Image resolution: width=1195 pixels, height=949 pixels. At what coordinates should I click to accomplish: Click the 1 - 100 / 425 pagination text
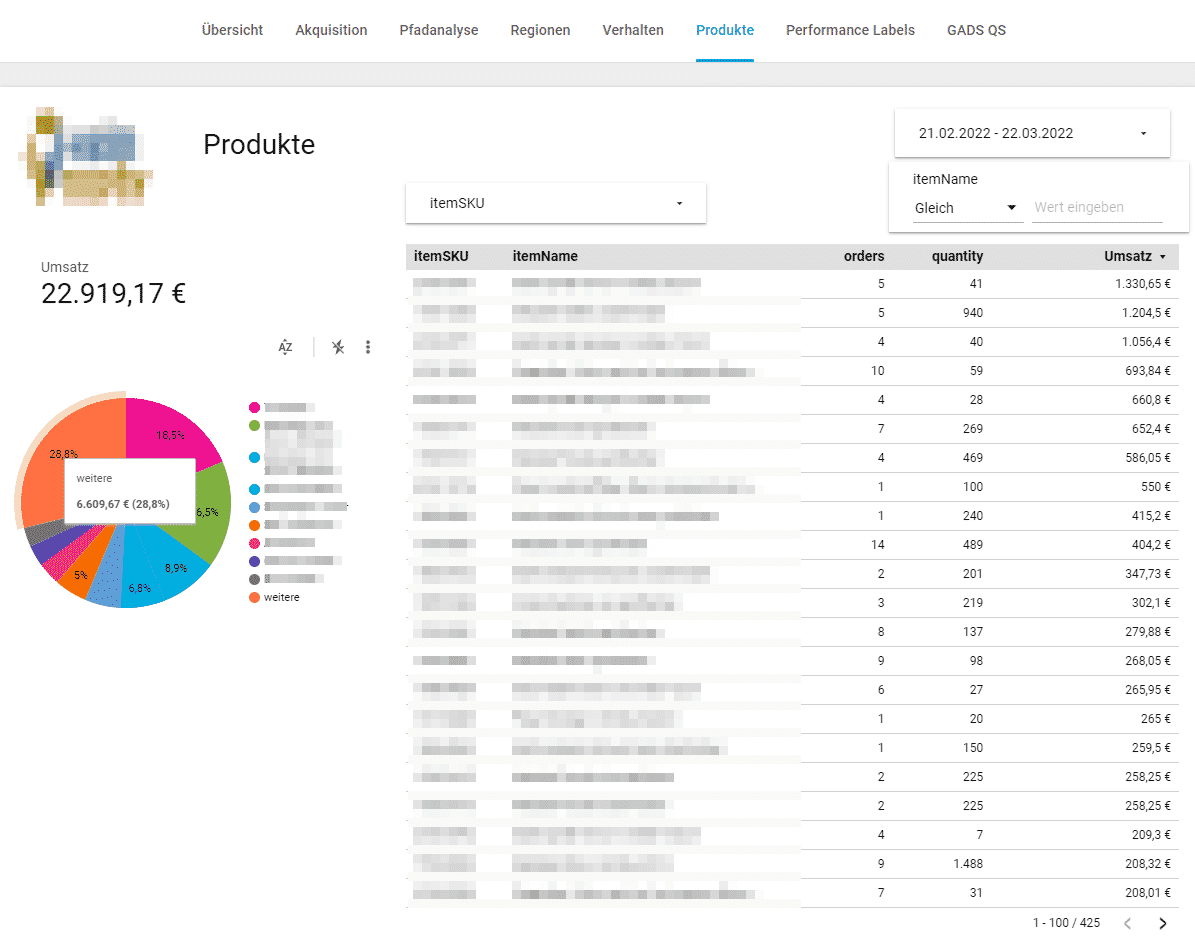(1066, 923)
